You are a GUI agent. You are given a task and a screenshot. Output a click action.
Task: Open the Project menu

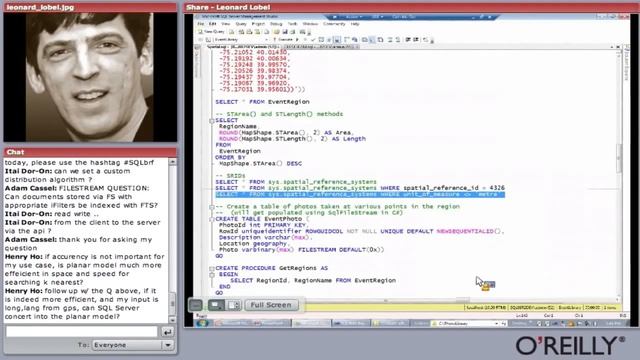point(258,24)
